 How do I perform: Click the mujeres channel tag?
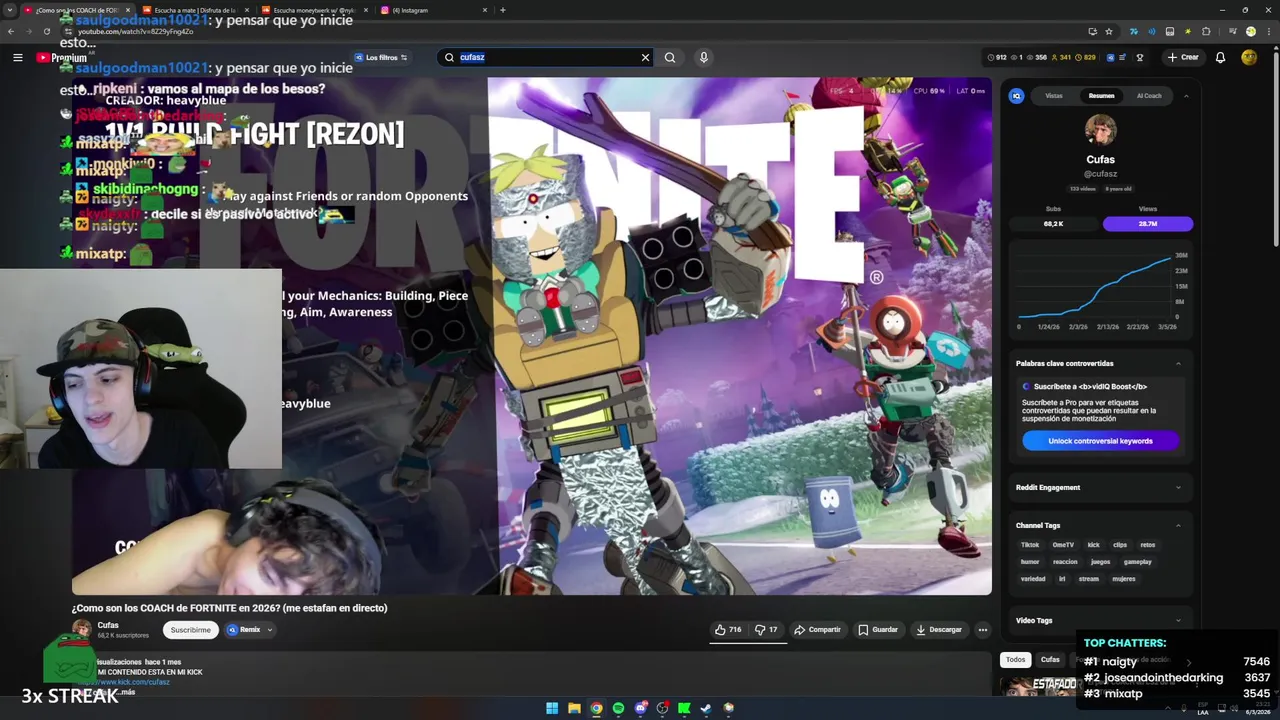click(1124, 579)
